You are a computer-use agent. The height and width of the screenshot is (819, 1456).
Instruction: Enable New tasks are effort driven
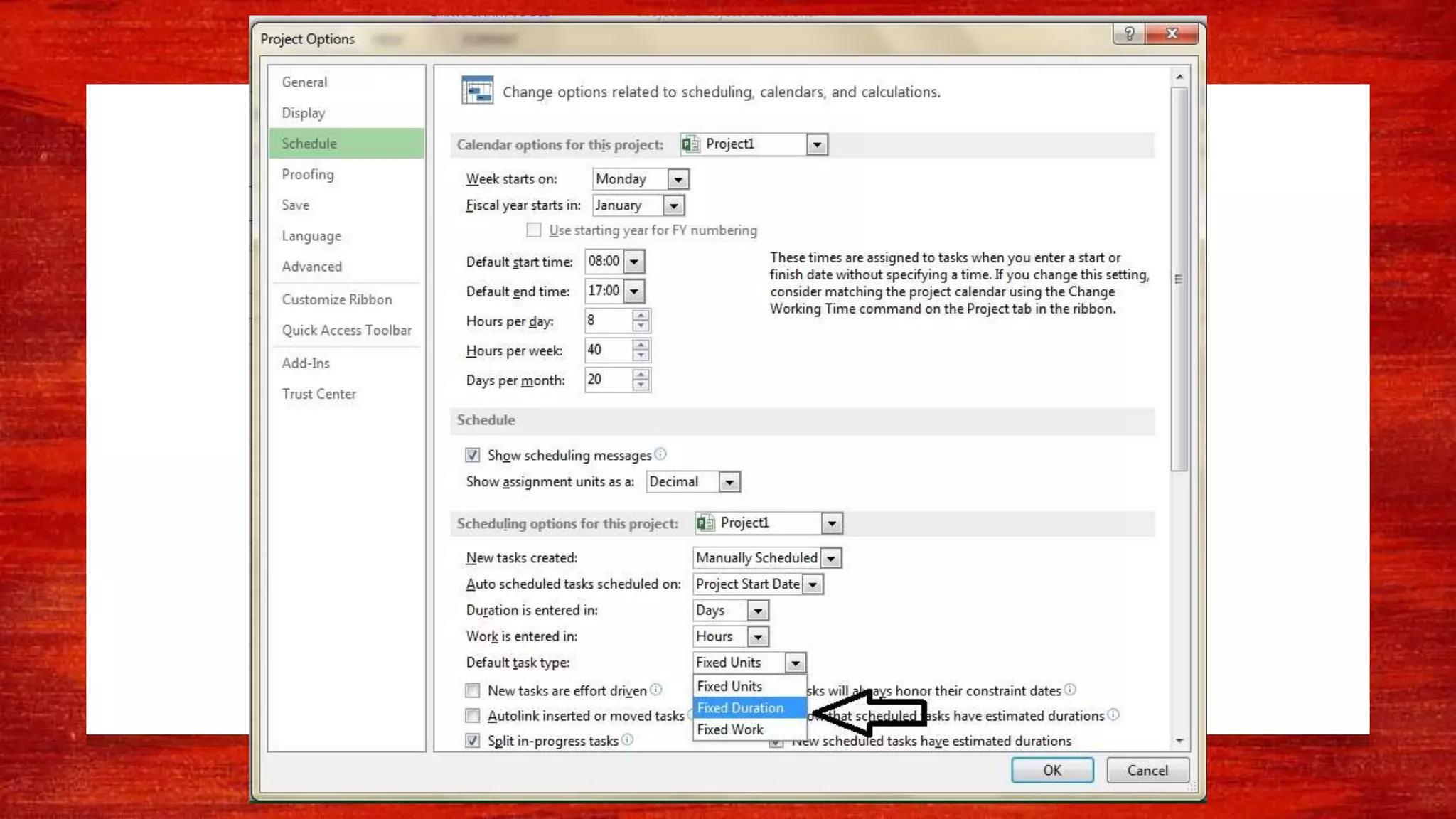click(x=473, y=690)
